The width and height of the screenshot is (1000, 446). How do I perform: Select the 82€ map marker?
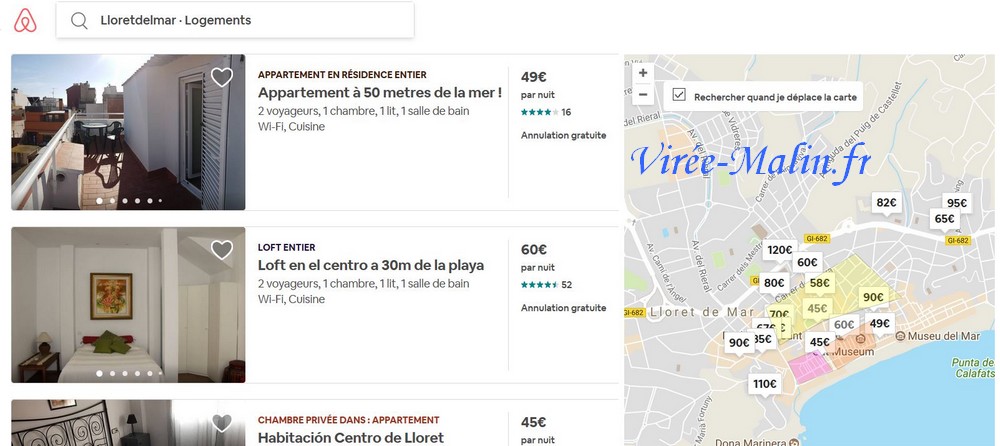coord(886,203)
